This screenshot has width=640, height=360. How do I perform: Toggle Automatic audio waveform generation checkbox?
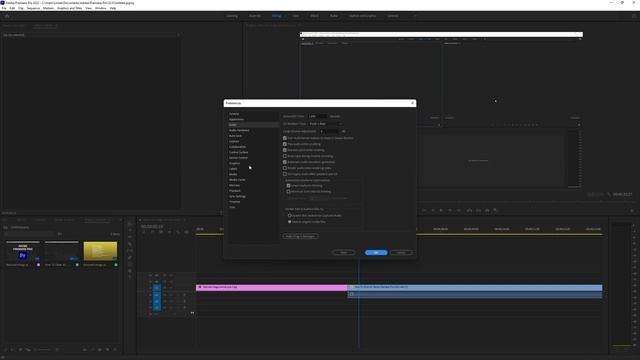[x=285, y=162]
